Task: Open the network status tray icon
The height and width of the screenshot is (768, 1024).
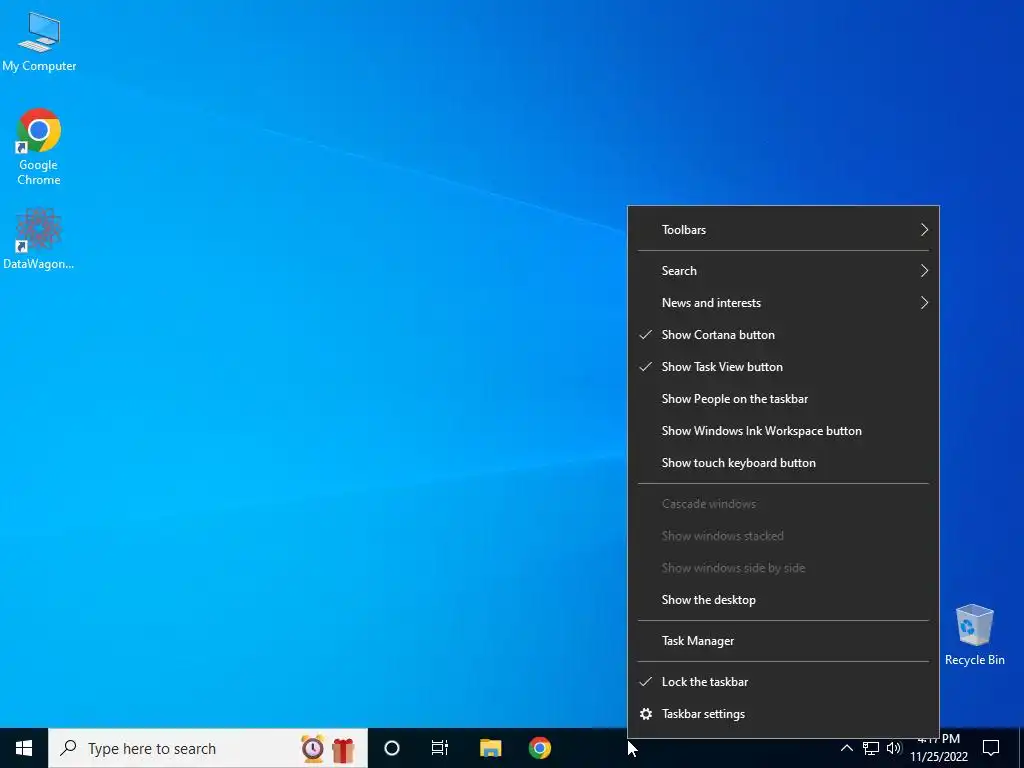Action: click(x=871, y=748)
